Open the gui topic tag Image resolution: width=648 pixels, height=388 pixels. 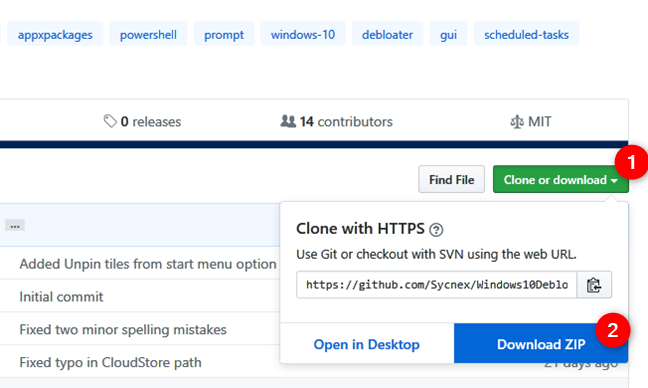pos(448,34)
